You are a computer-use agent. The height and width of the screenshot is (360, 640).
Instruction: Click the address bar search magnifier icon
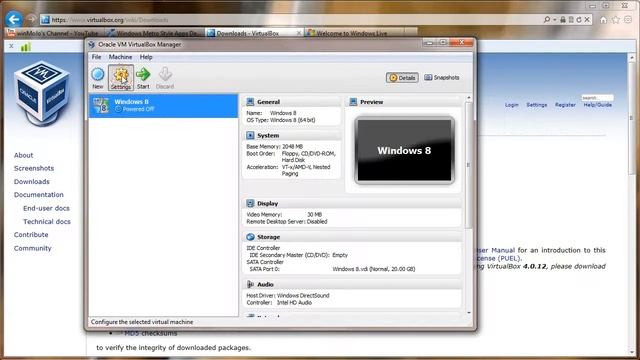click(x=547, y=20)
